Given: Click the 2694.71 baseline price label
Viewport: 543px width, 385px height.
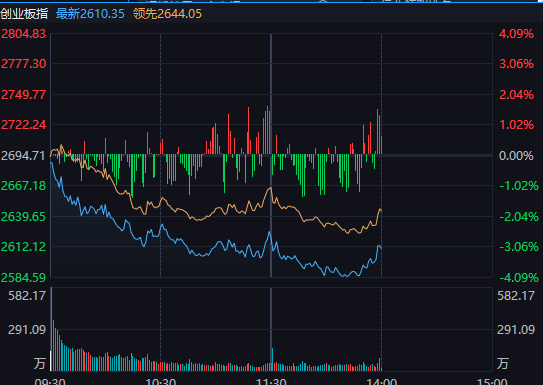Looking at the screenshot, I should (x=24, y=155).
